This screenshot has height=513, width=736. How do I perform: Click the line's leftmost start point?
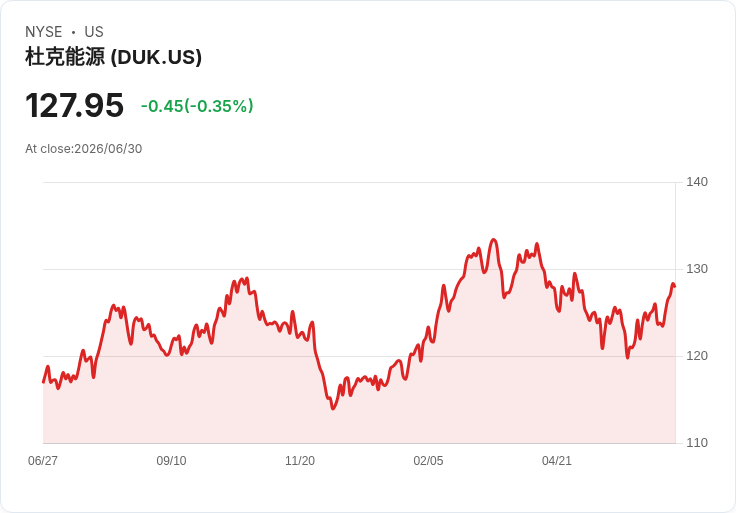point(43,382)
